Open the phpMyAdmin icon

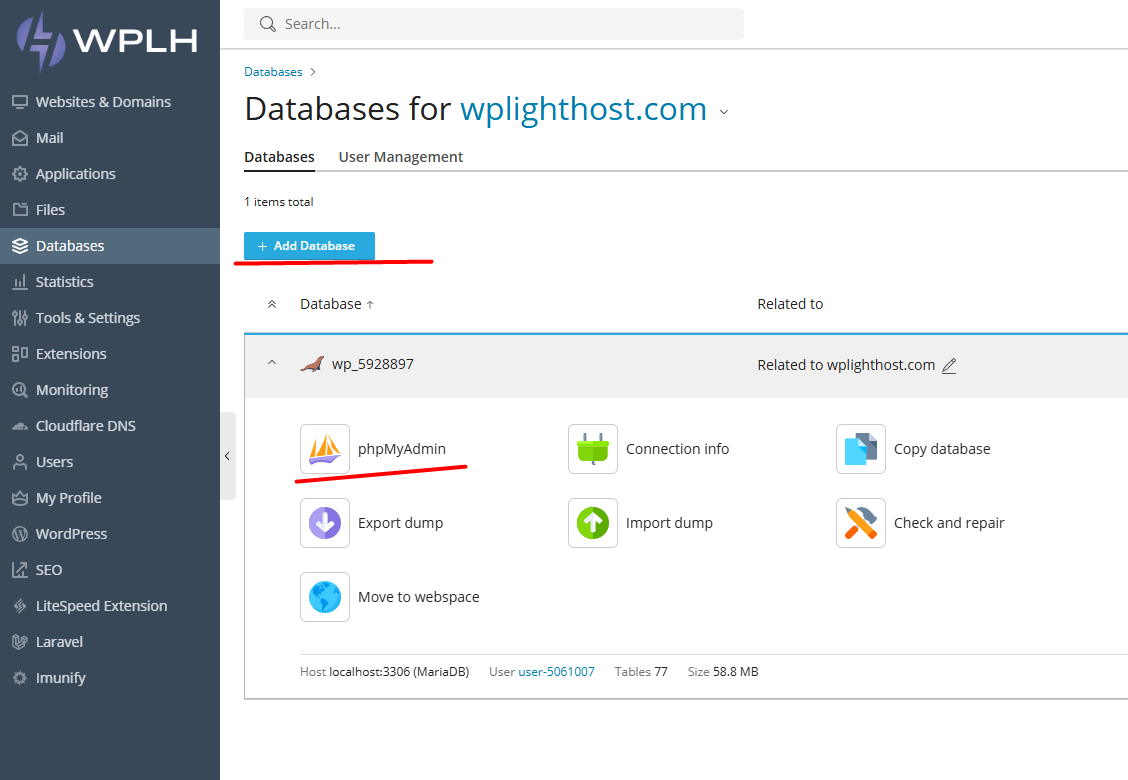click(x=325, y=449)
